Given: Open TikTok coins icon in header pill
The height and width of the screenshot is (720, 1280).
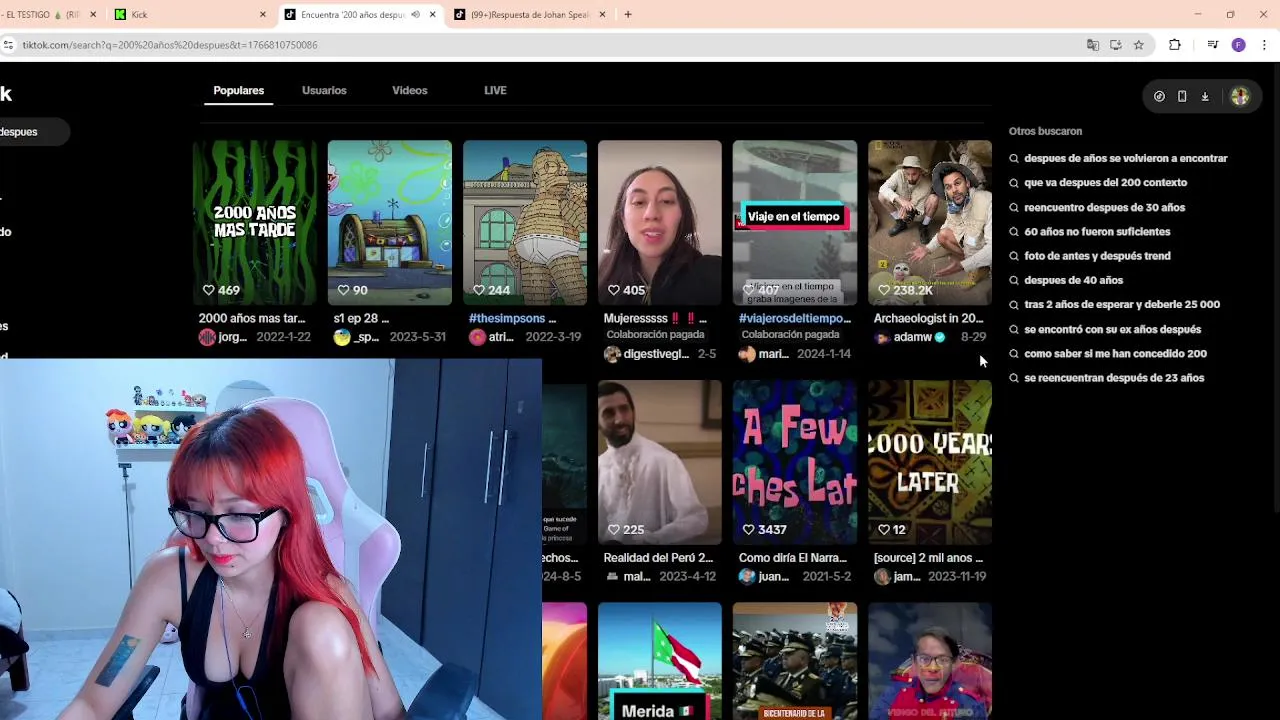Looking at the screenshot, I should (x=1159, y=96).
